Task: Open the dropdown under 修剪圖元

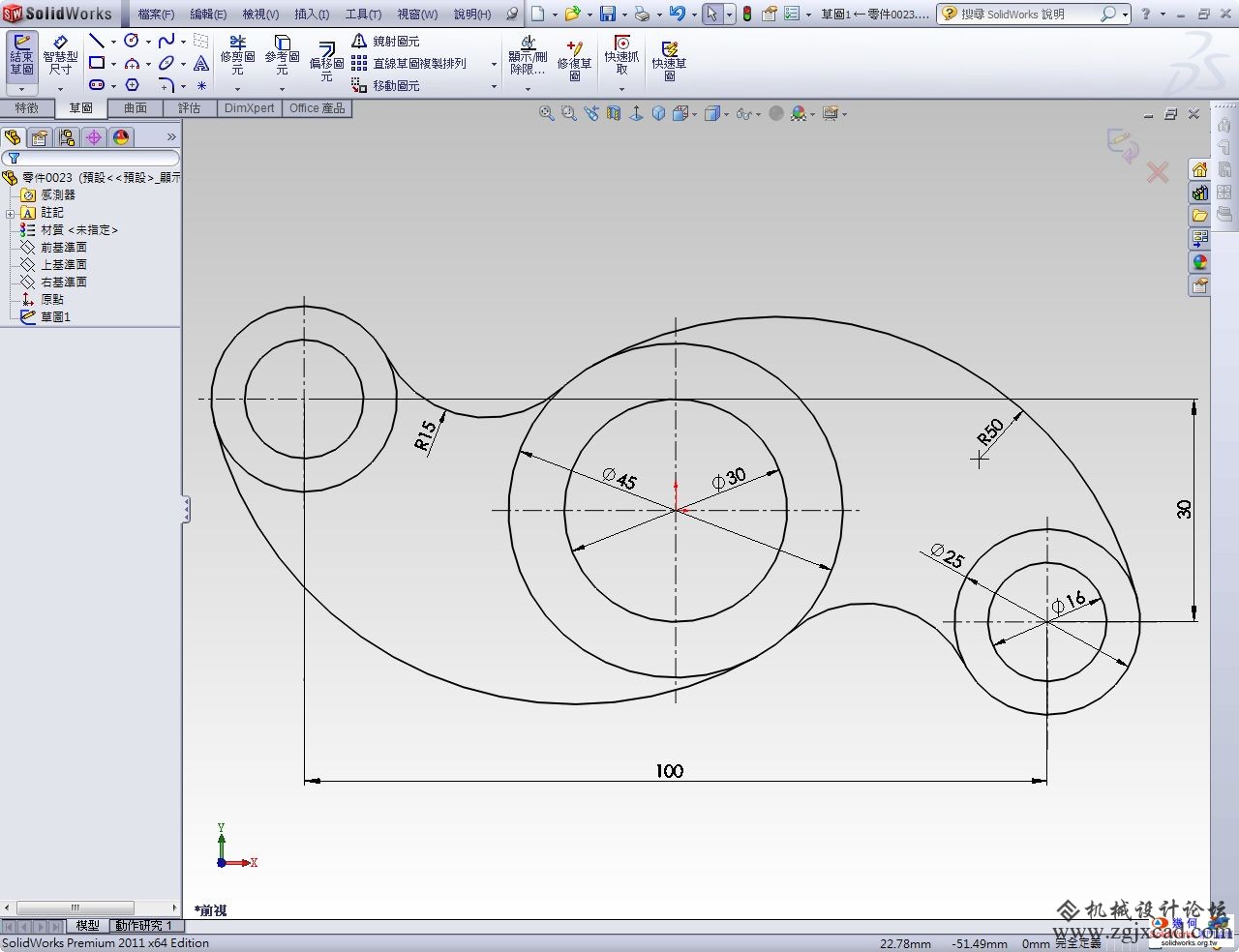Action: pyautogui.click(x=237, y=88)
